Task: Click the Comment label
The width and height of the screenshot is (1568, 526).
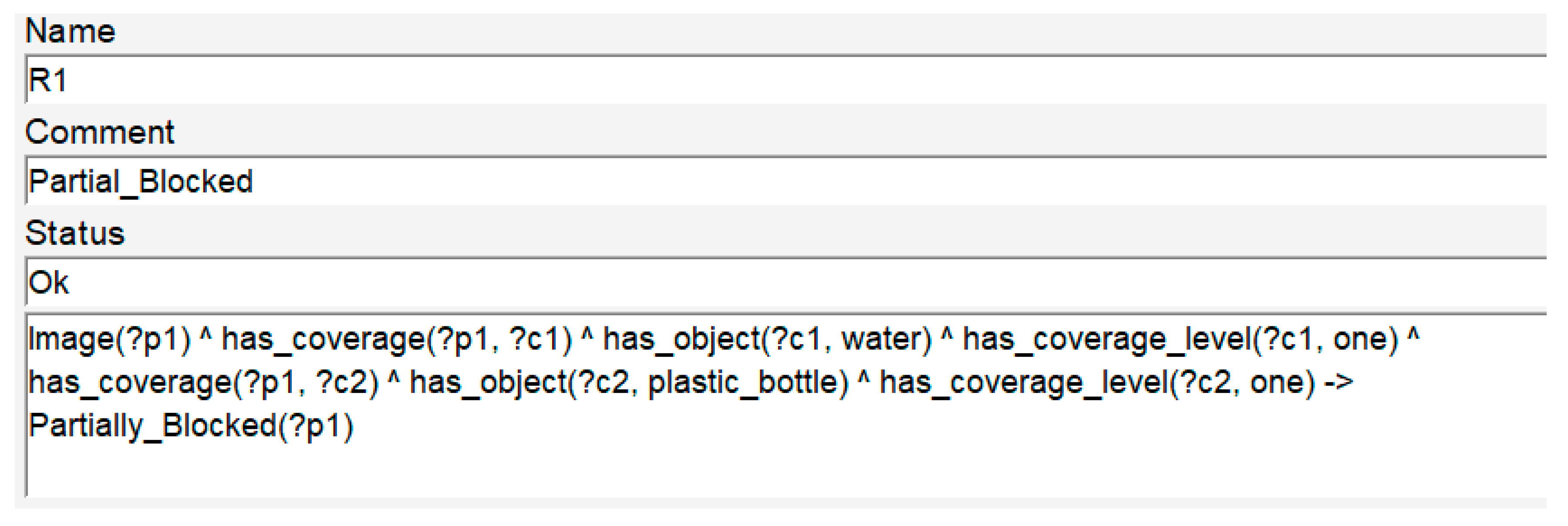Action: [x=99, y=131]
